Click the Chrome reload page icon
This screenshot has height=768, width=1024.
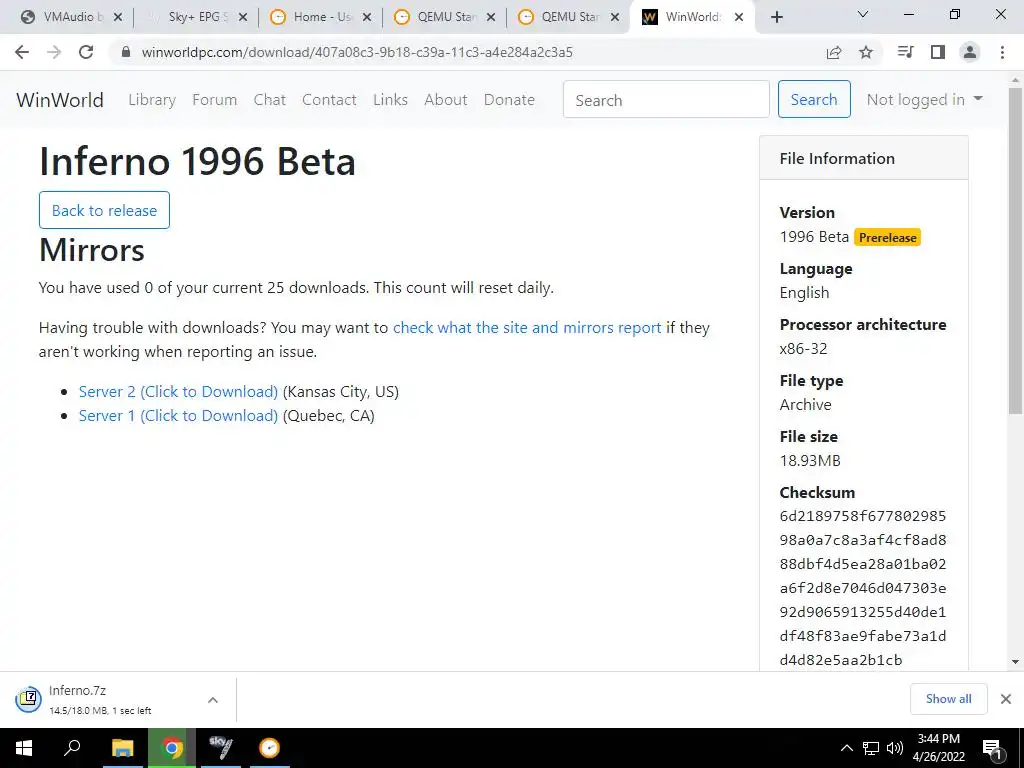(x=86, y=52)
